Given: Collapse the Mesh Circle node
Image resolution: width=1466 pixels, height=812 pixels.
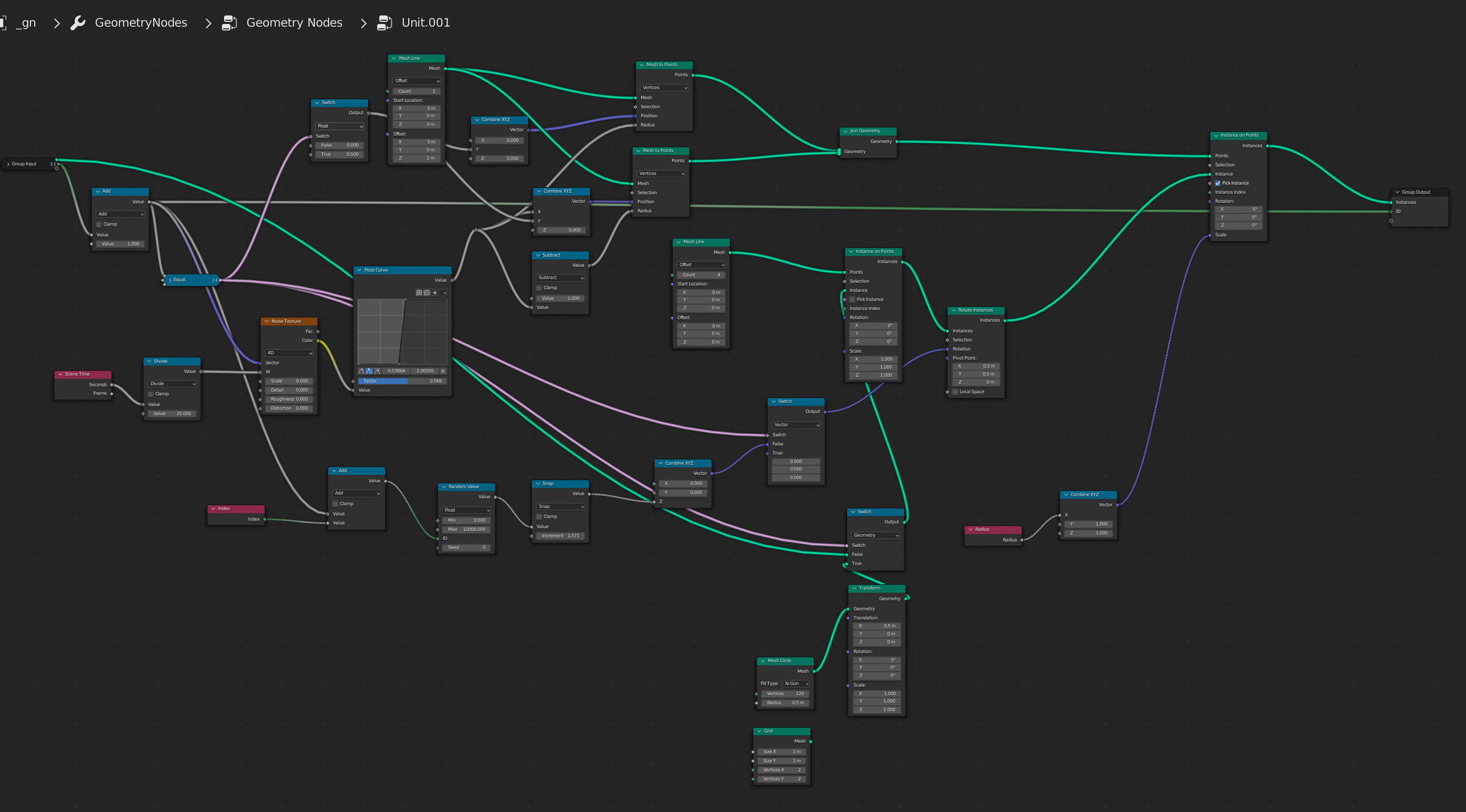Looking at the screenshot, I should 762,661.
